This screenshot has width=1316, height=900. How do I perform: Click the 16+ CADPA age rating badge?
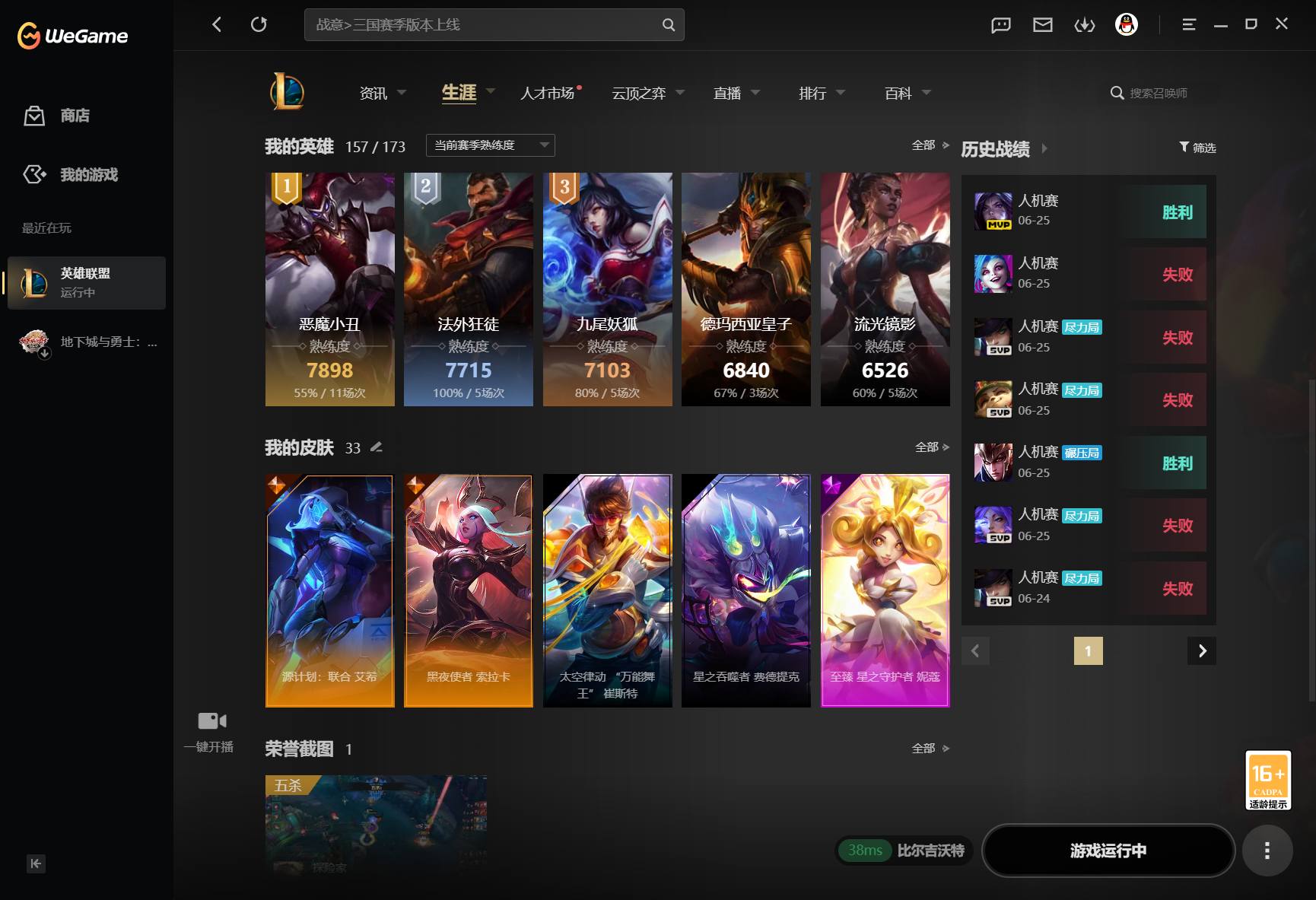tap(1268, 781)
